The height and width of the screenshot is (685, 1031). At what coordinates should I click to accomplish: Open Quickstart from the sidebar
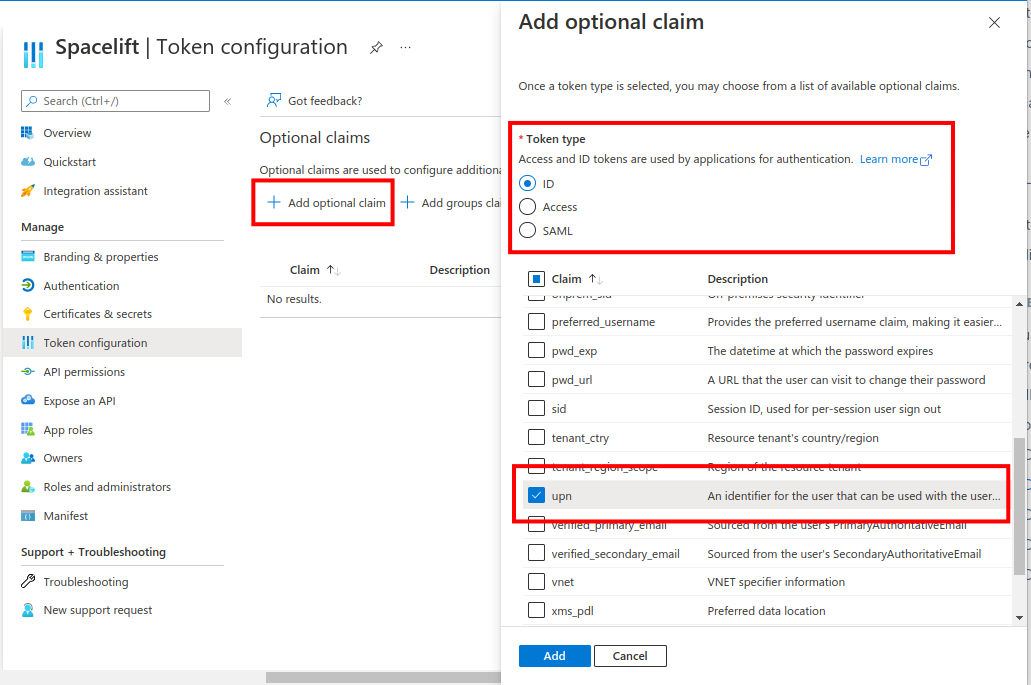(69, 162)
